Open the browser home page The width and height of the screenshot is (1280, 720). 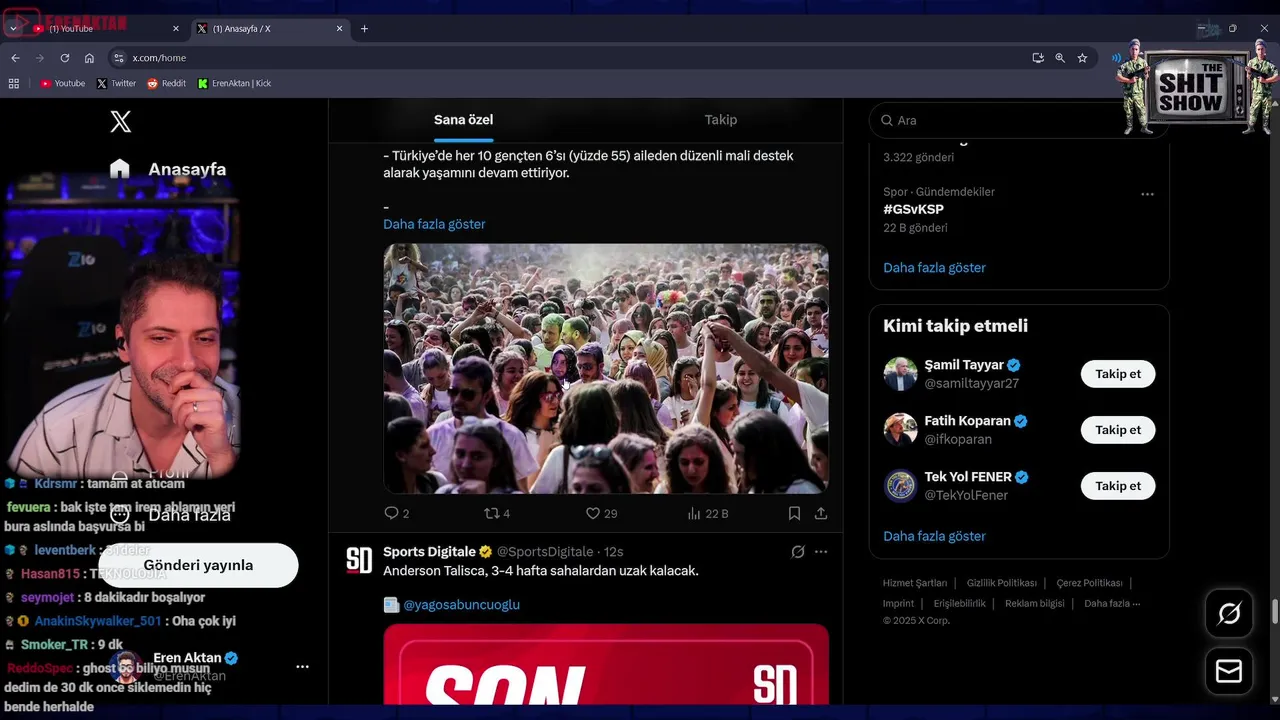pos(89,58)
